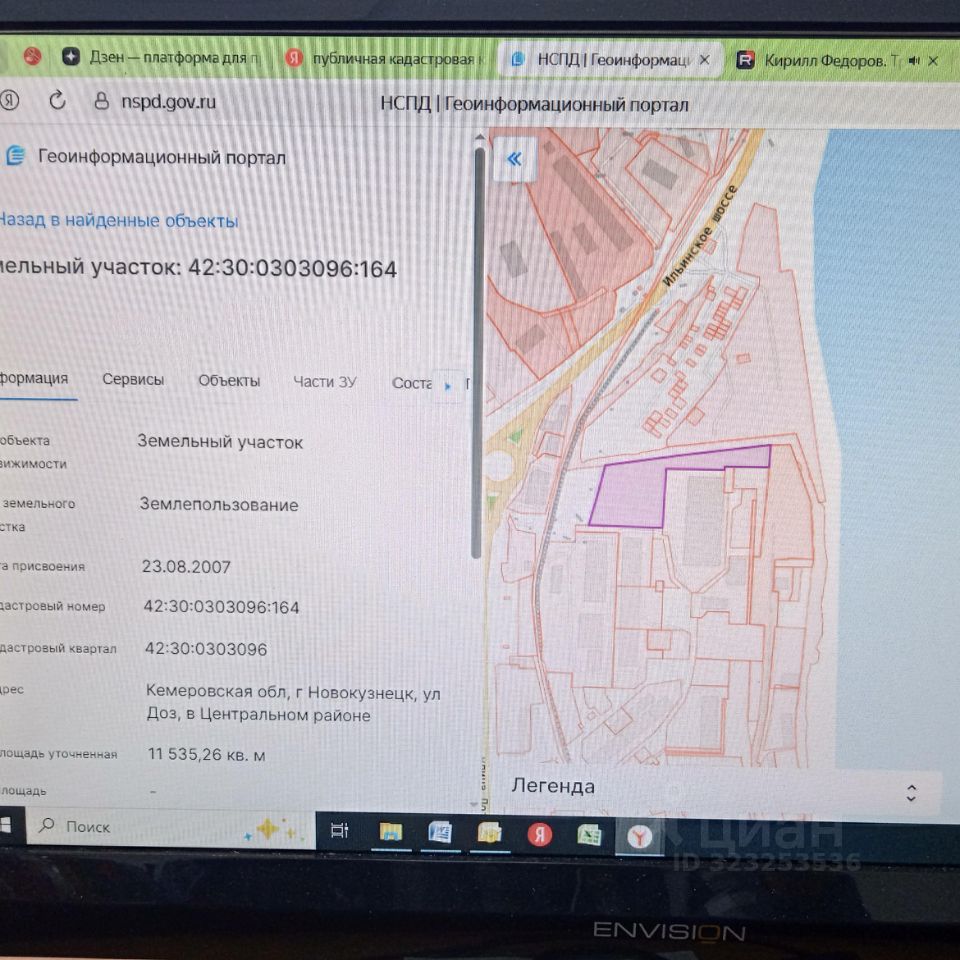Click cadastral quarter value 42:30:0303096

206,649
